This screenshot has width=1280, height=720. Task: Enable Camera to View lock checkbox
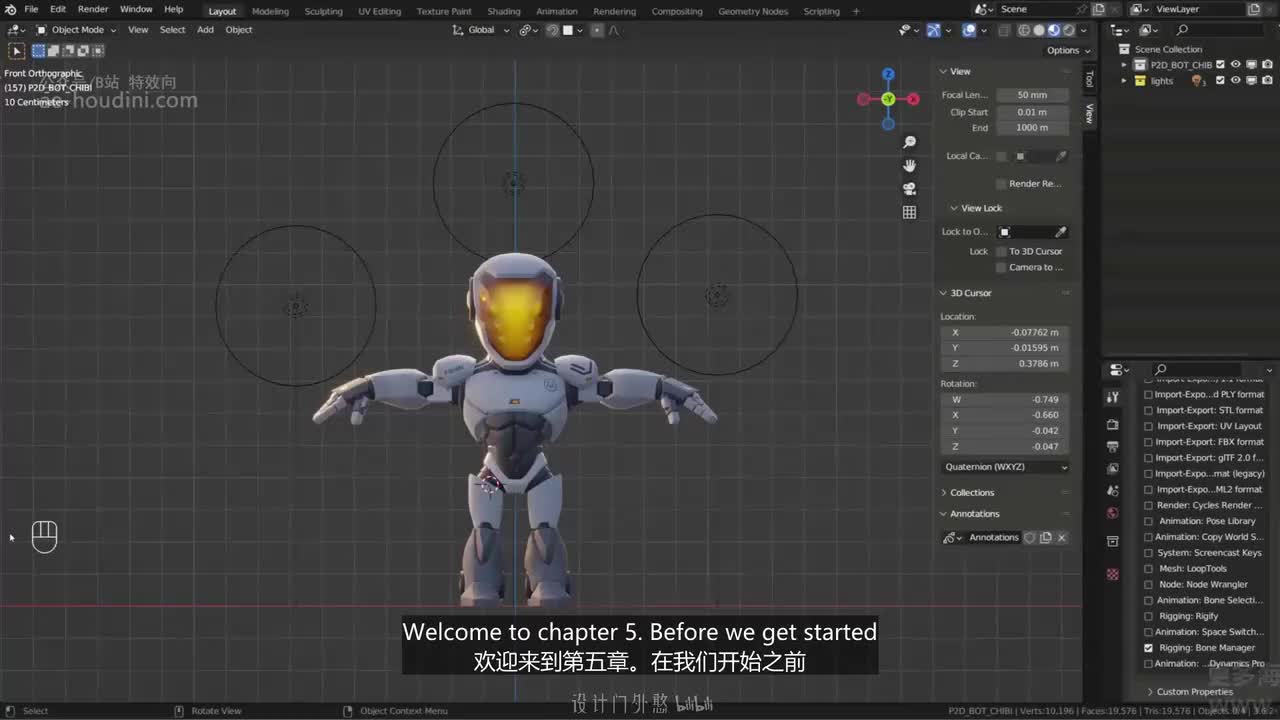(1001, 268)
